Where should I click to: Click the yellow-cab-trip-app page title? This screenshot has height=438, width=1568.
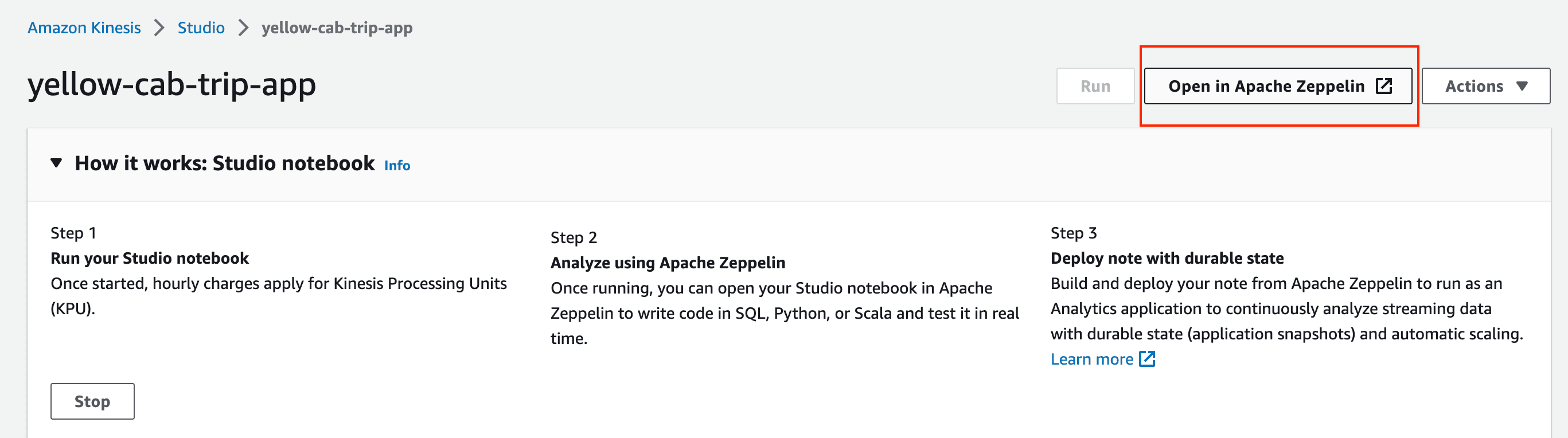(171, 84)
